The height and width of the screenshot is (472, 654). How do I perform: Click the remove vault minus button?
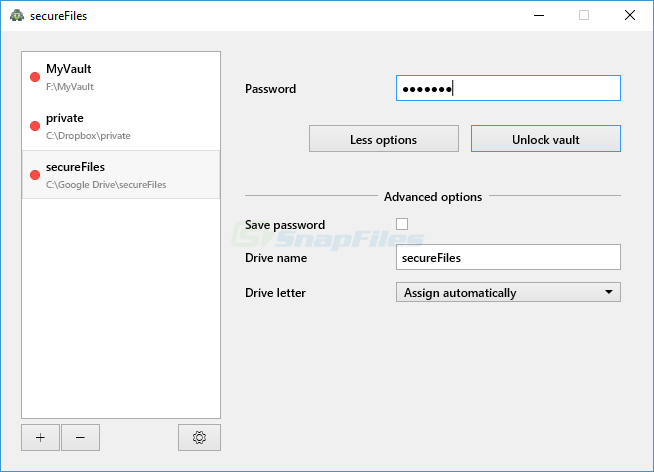(80, 438)
